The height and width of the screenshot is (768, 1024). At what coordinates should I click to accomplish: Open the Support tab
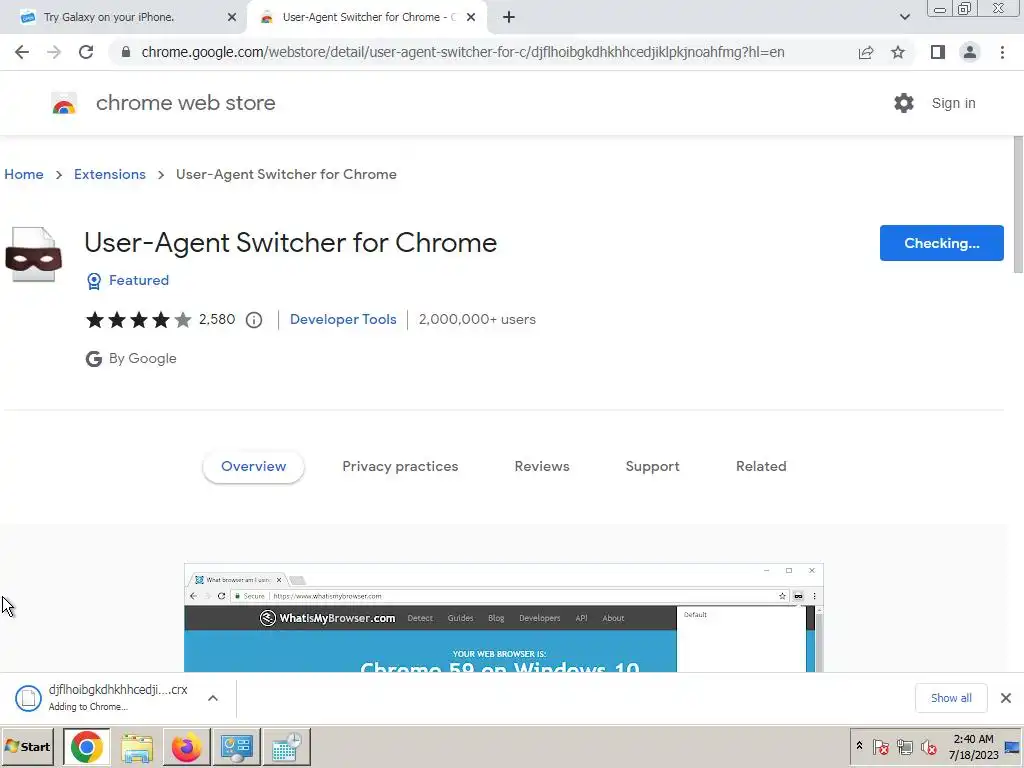click(x=652, y=466)
